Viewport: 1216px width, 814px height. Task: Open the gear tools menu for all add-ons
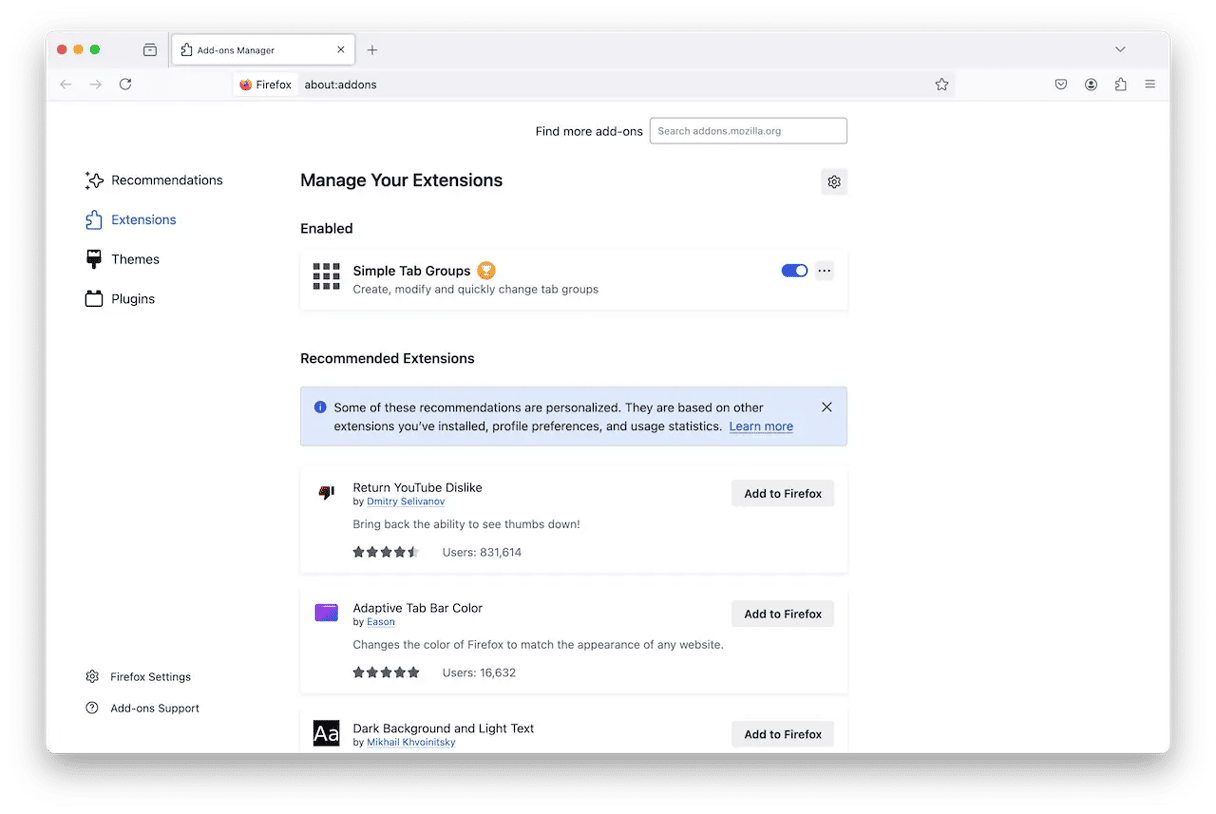point(834,182)
